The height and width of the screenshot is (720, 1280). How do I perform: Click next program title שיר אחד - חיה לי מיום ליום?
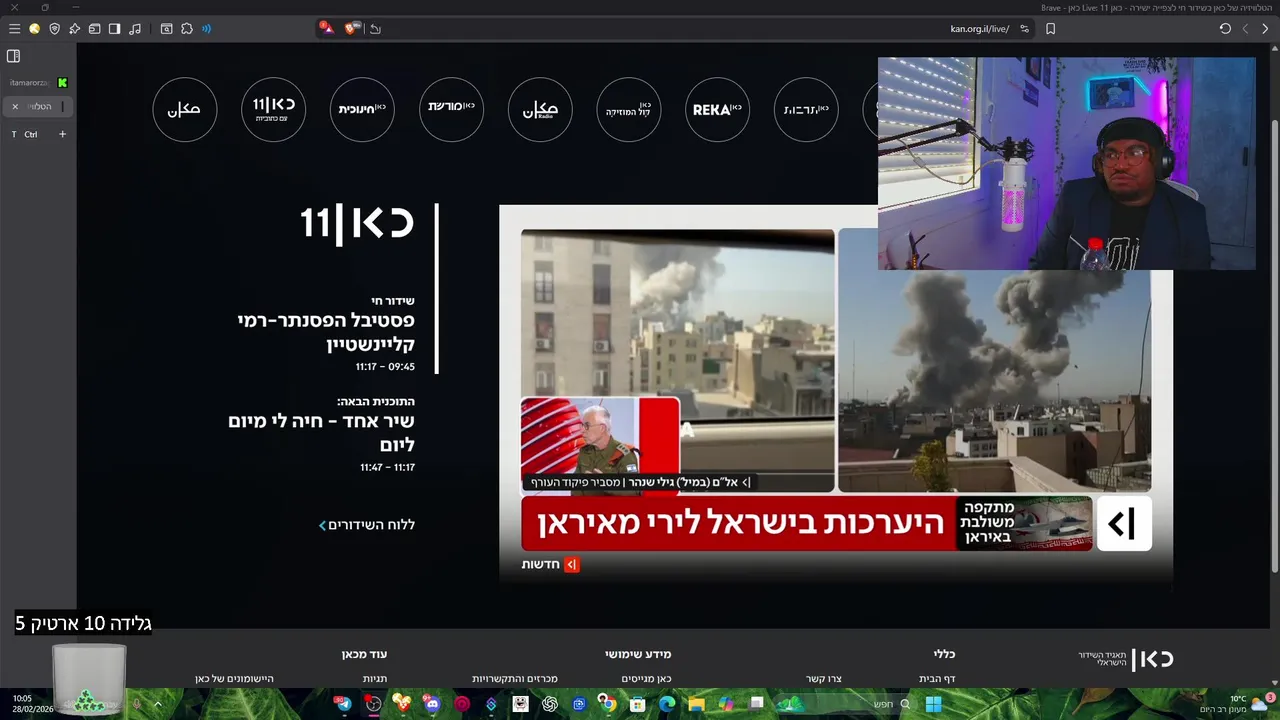click(321, 432)
